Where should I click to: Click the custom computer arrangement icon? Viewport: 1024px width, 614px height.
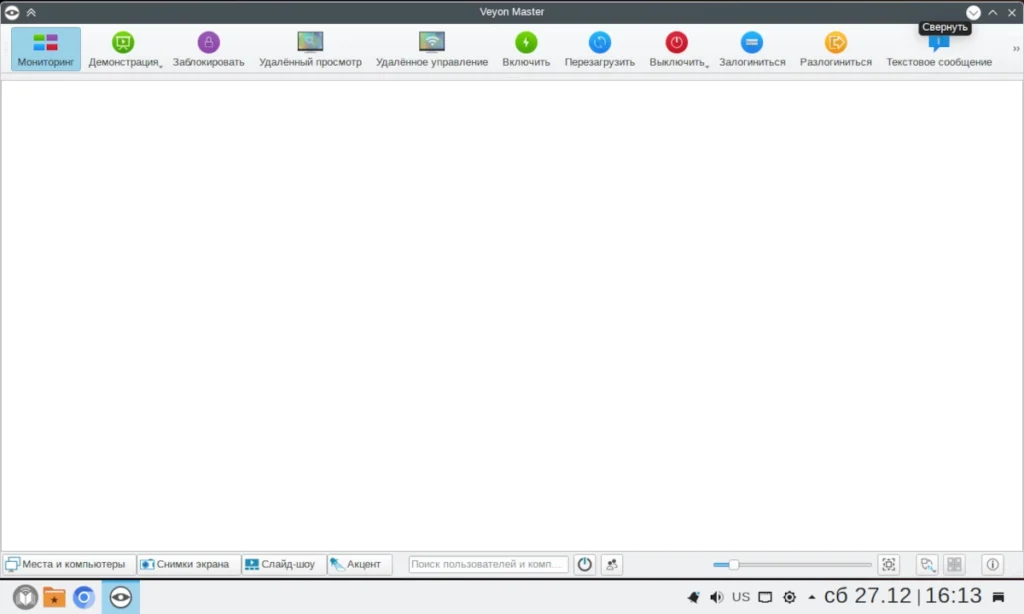click(927, 564)
